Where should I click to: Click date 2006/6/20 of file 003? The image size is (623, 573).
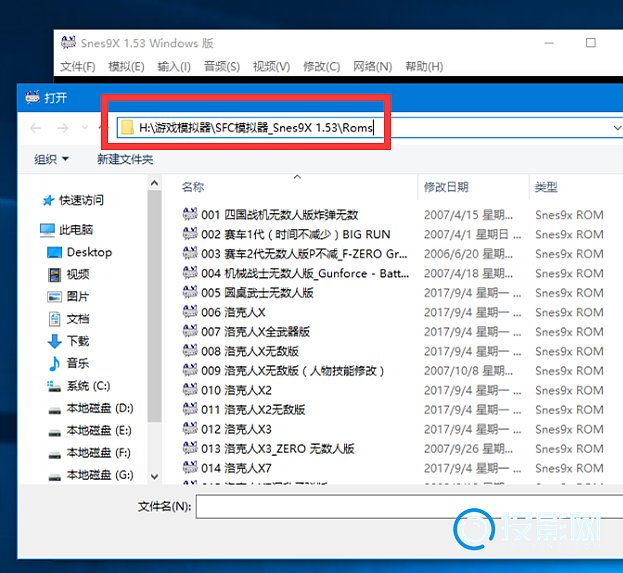pos(468,254)
